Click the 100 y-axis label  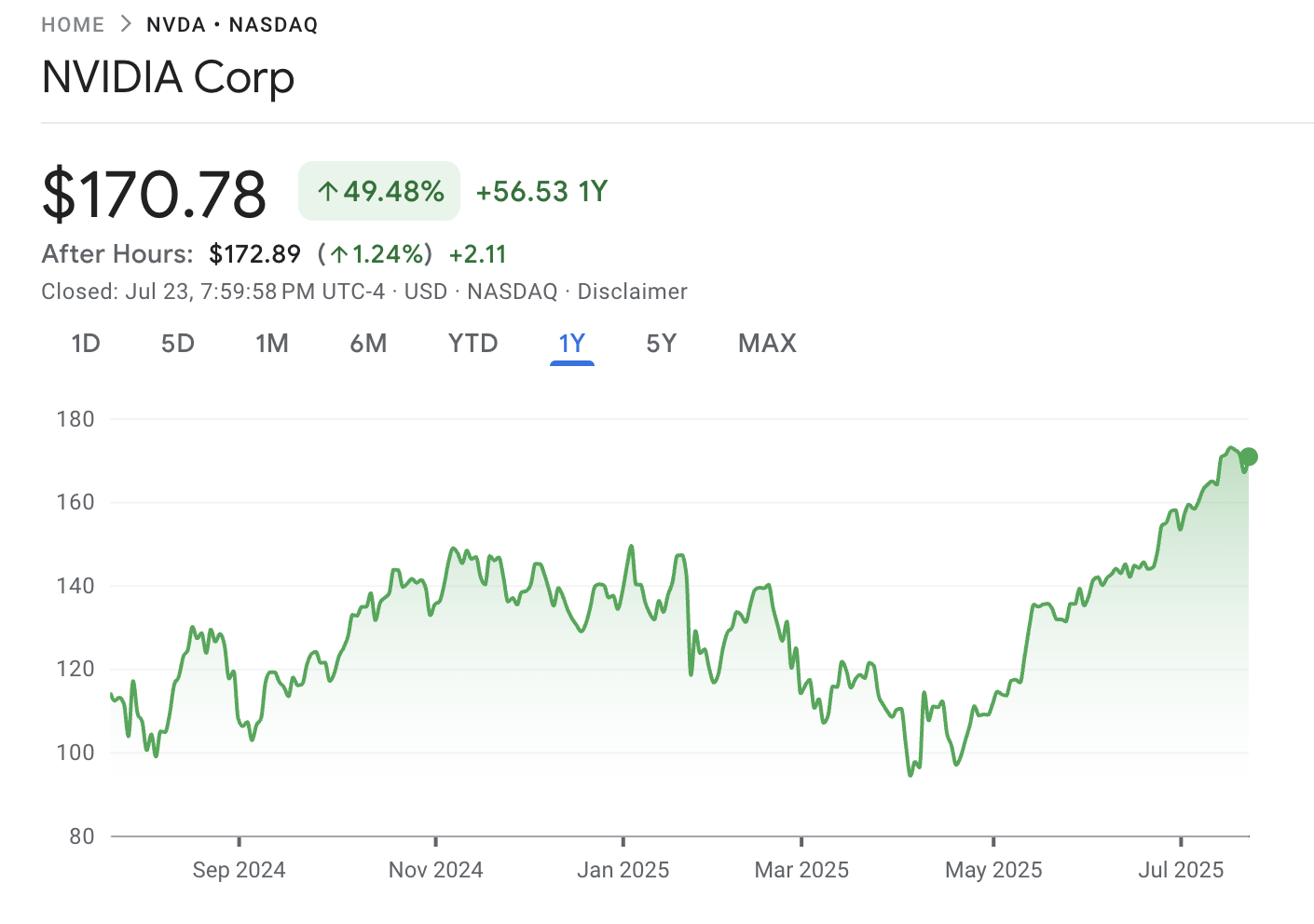tap(75, 753)
